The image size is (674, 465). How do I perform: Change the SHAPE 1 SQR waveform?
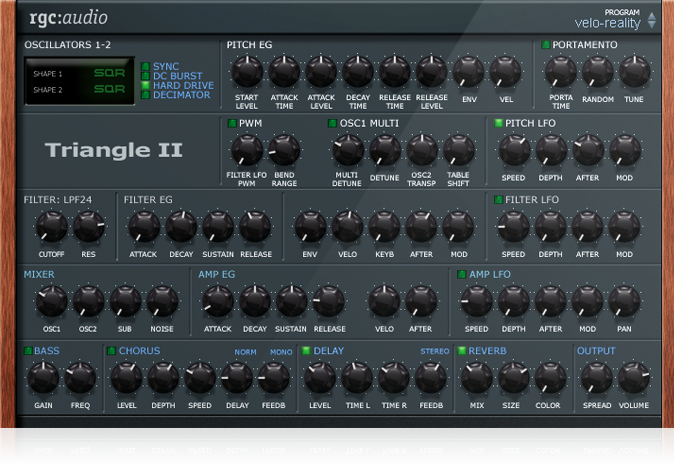(109, 73)
